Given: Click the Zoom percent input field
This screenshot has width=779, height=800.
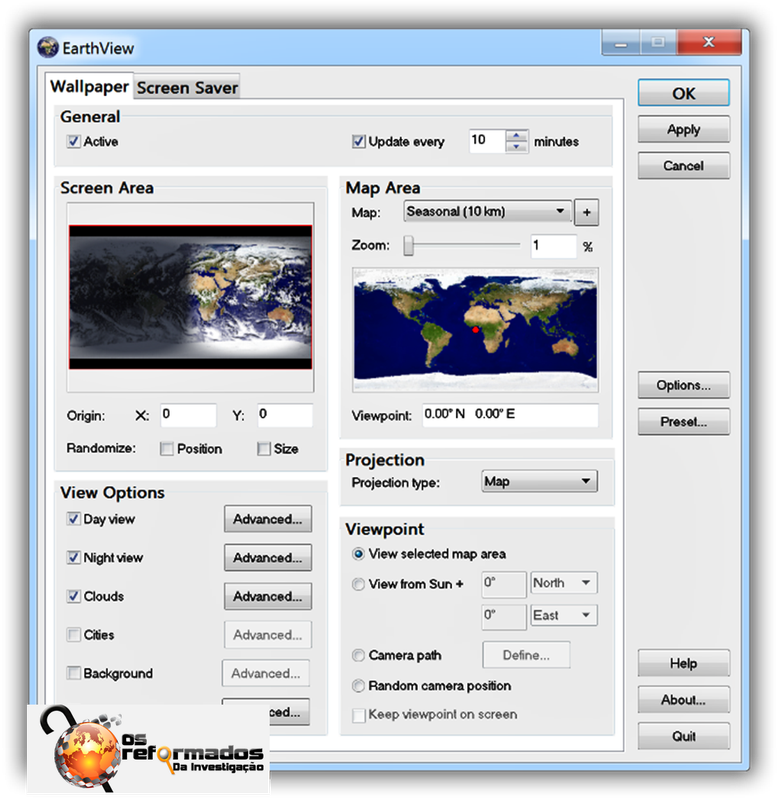Looking at the screenshot, I should (553, 246).
